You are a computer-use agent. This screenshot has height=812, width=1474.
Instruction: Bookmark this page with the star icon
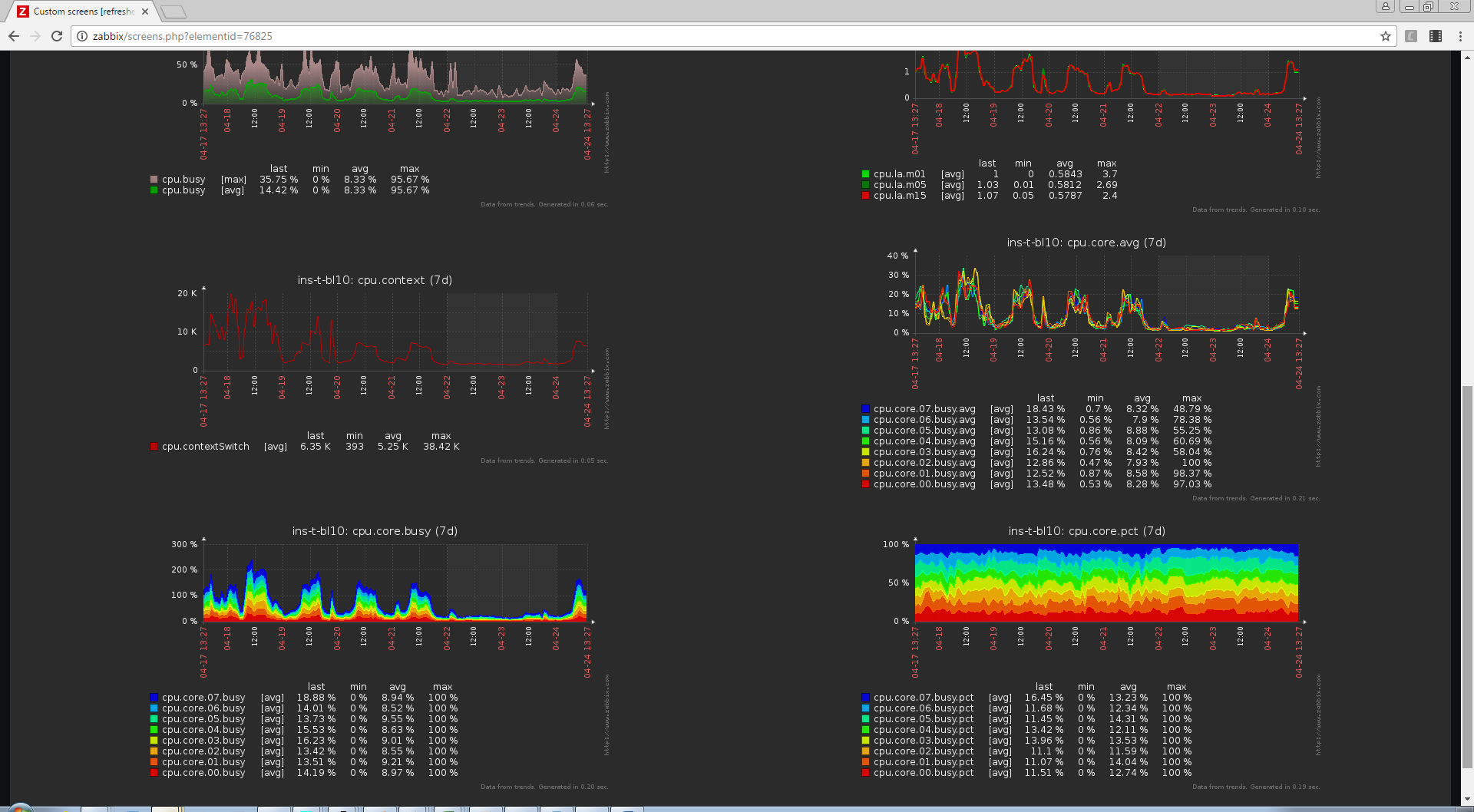point(1386,36)
